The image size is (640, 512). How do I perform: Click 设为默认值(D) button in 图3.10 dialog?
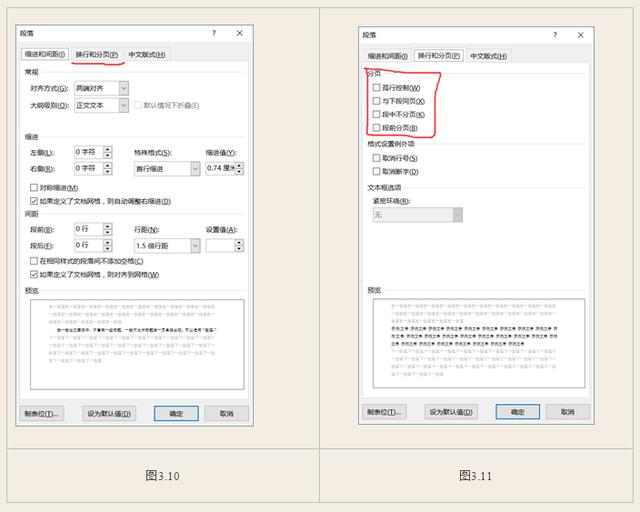coord(109,414)
